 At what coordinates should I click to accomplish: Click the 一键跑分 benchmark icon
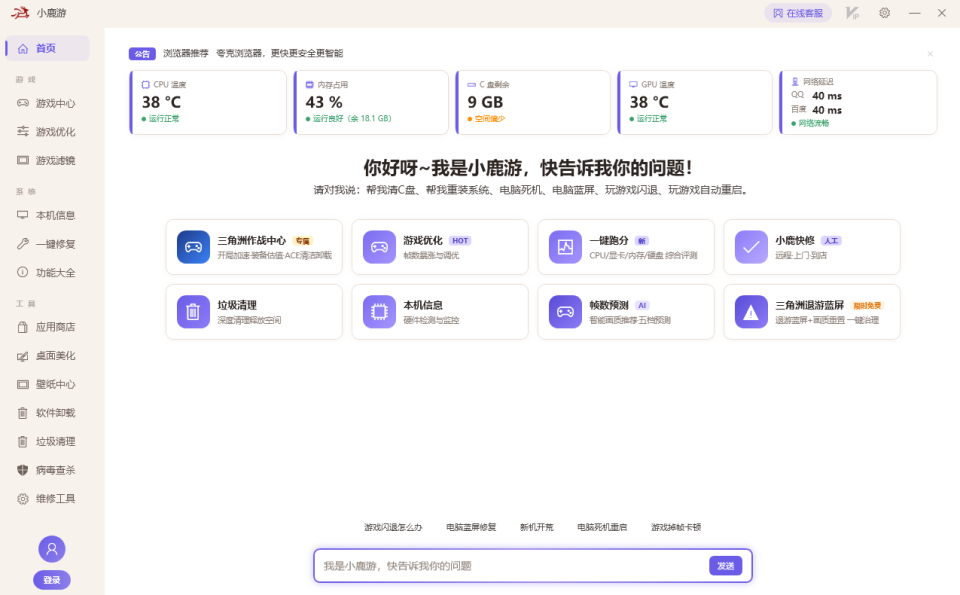565,247
